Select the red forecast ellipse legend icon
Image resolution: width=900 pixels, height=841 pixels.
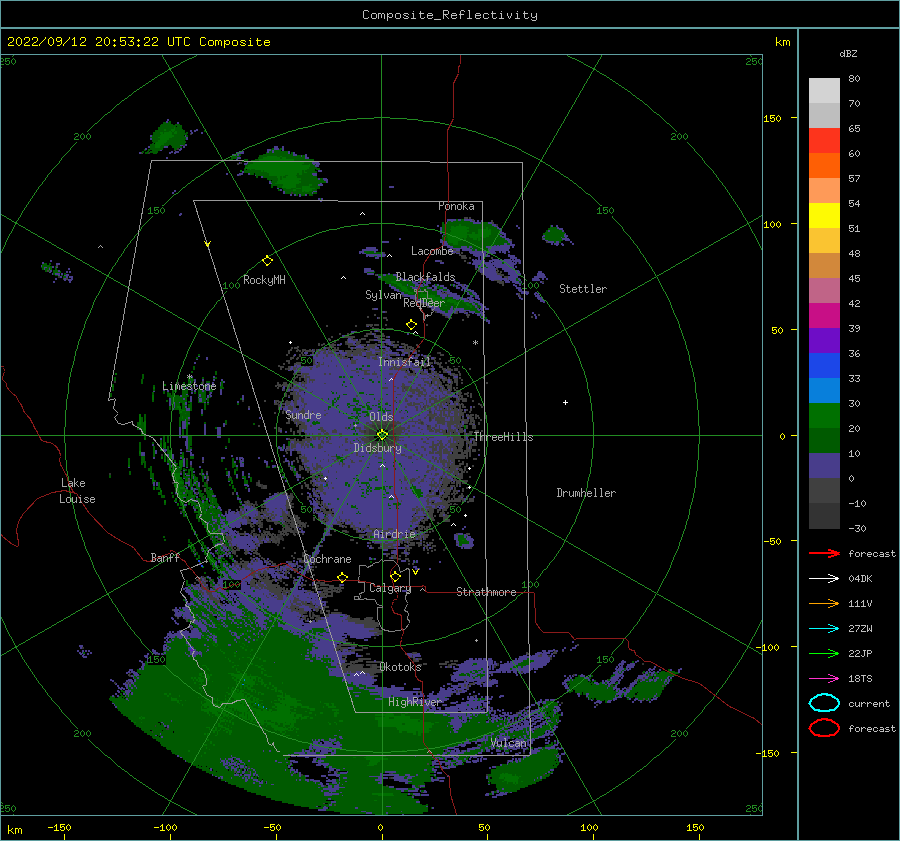(824, 728)
